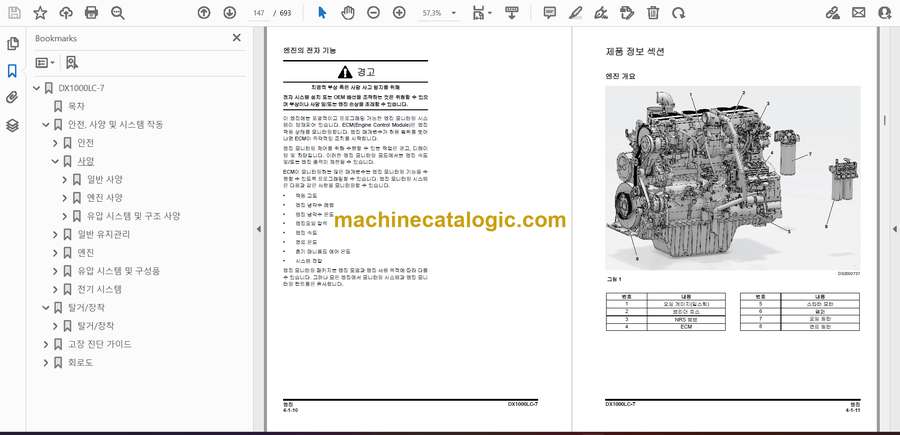
Task: Activate the Hand pan tool
Action: [x=348, y=13]
